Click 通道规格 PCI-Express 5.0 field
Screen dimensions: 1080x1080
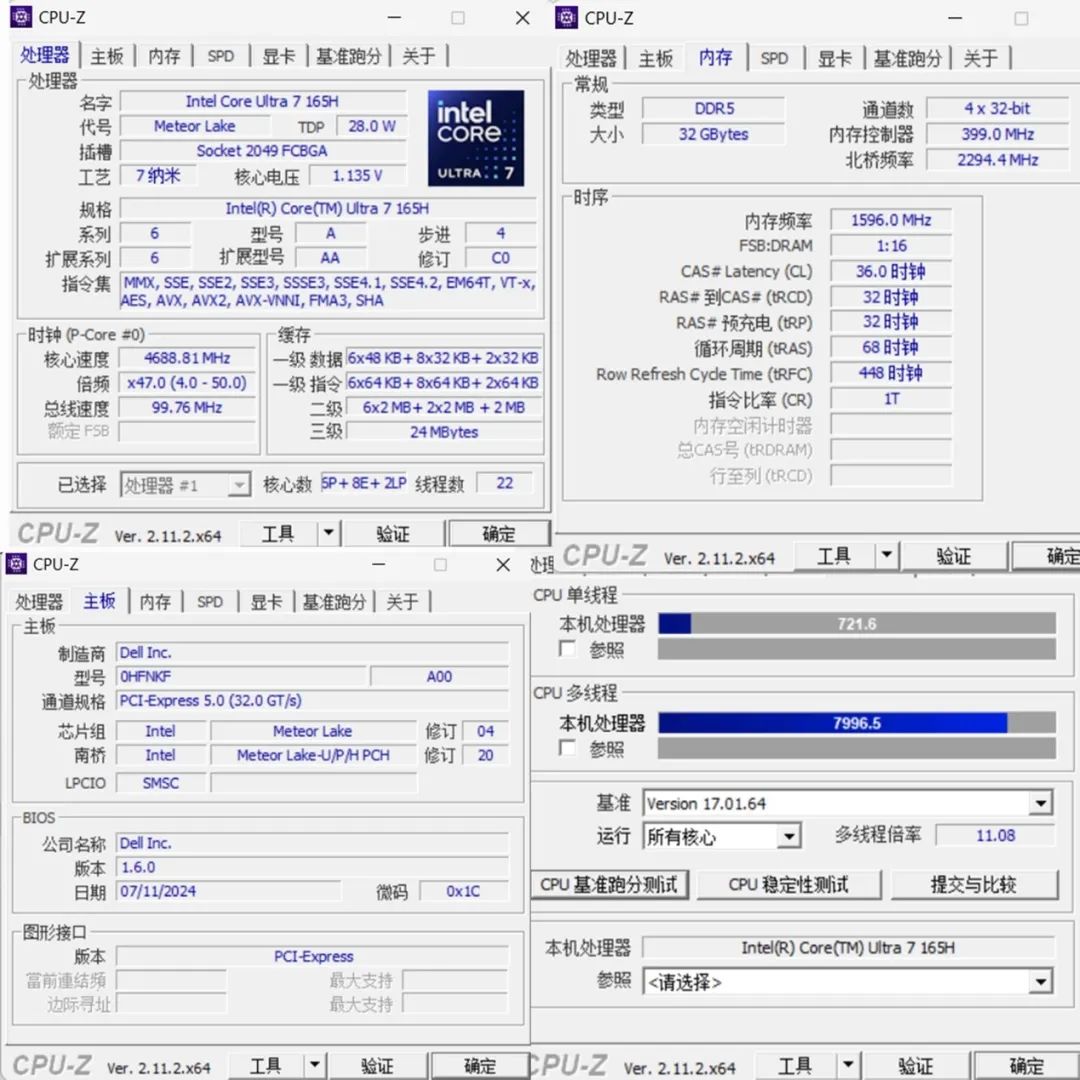pyautogui.click(x=312, y=700)
